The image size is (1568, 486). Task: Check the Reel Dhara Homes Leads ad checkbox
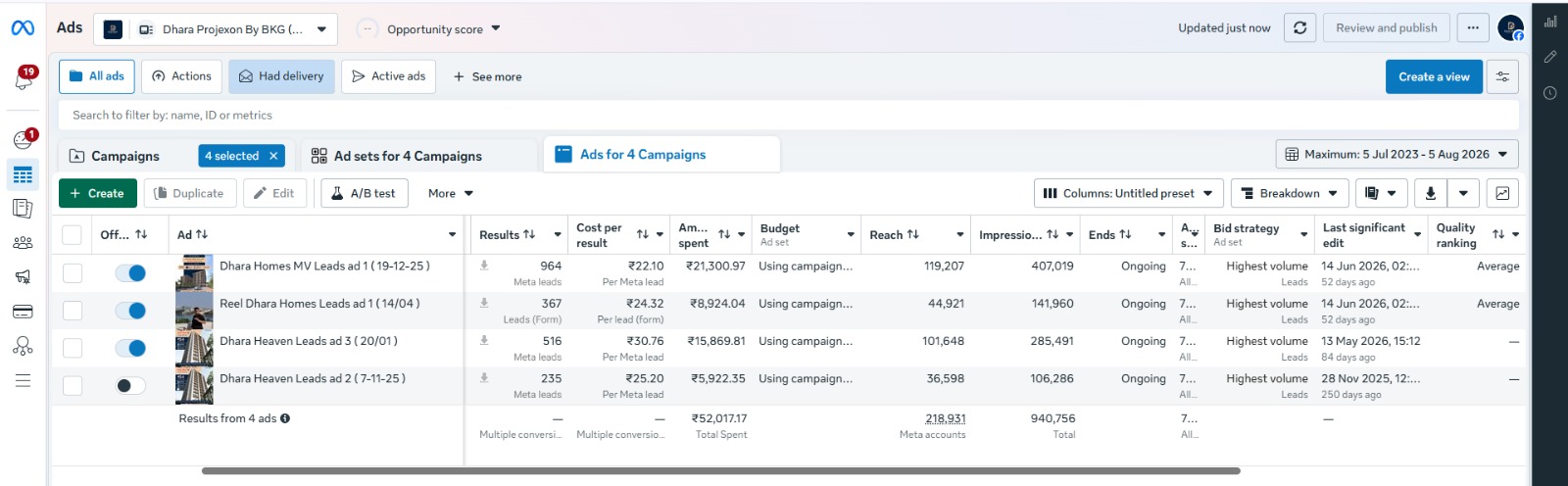73,311
